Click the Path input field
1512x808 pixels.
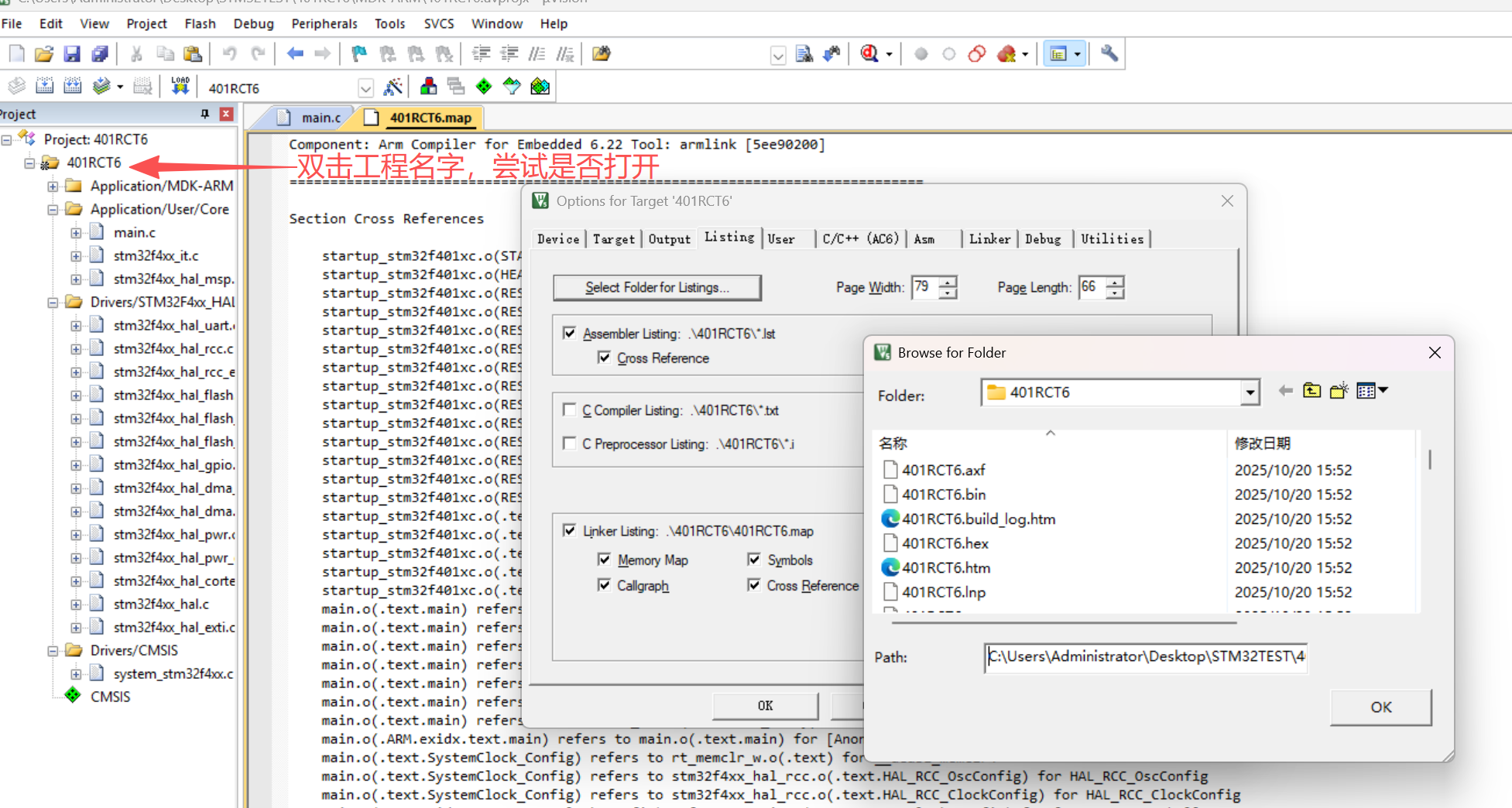click(x=1146, y=657)
